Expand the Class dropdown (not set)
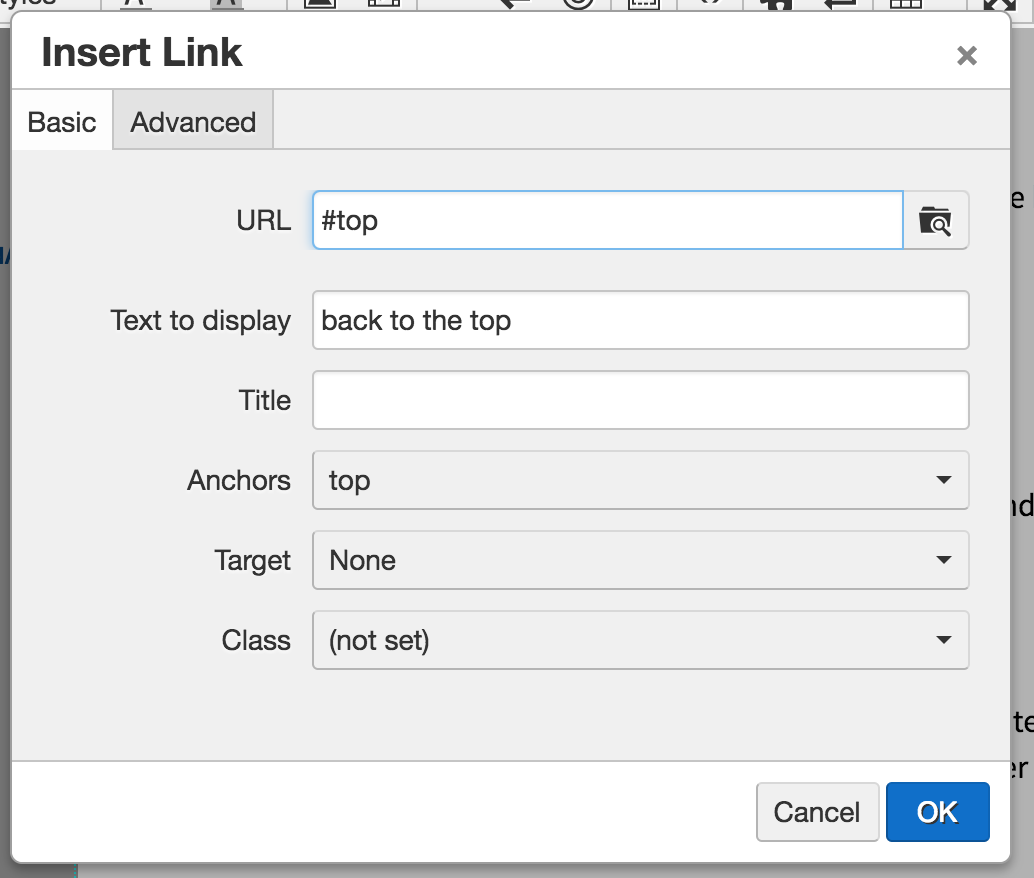Viewport: 1034px width, 878px height. point(640,640)
